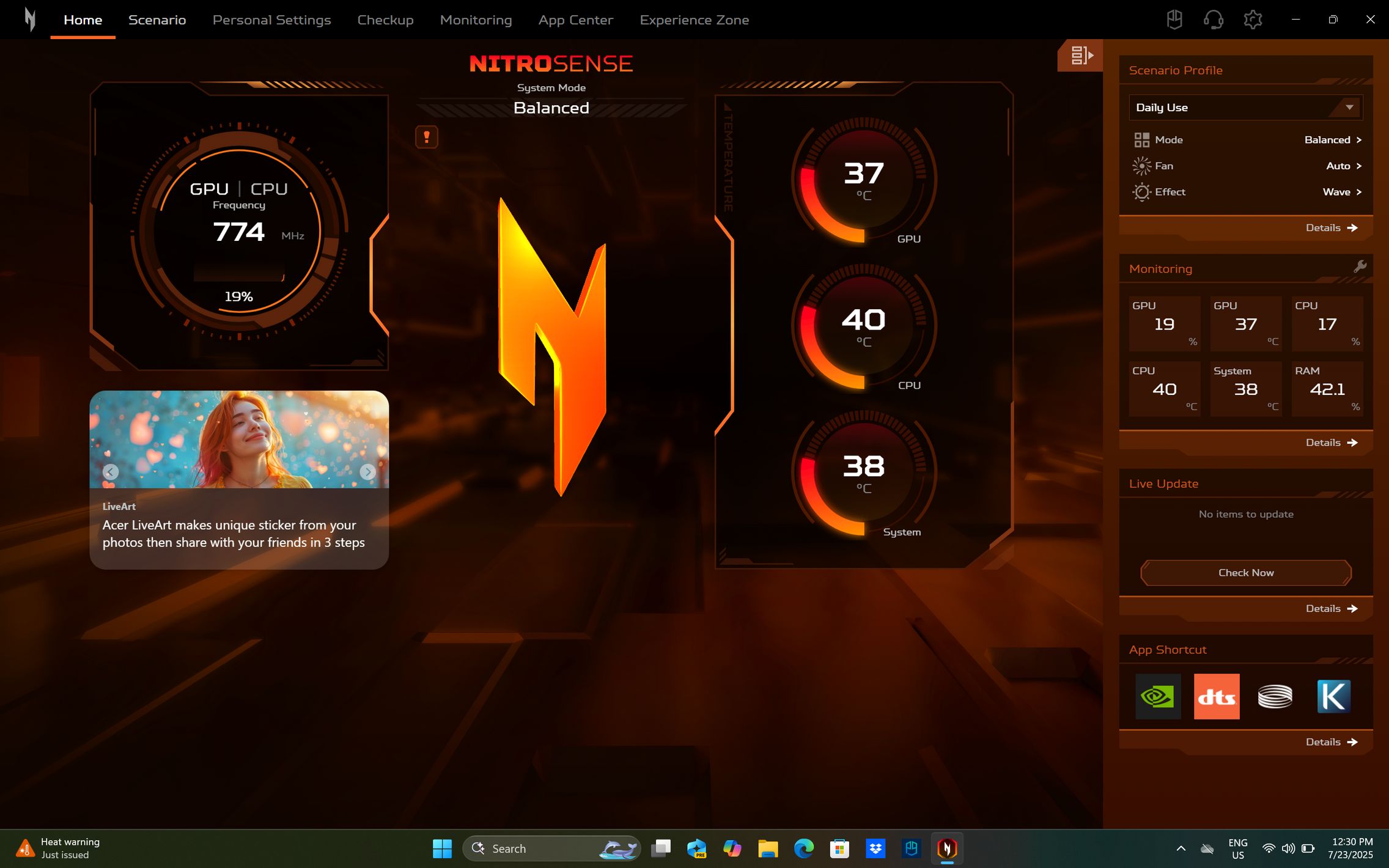
Task: Open File Explorer from taskbar
Action: (x=768, y=848)
